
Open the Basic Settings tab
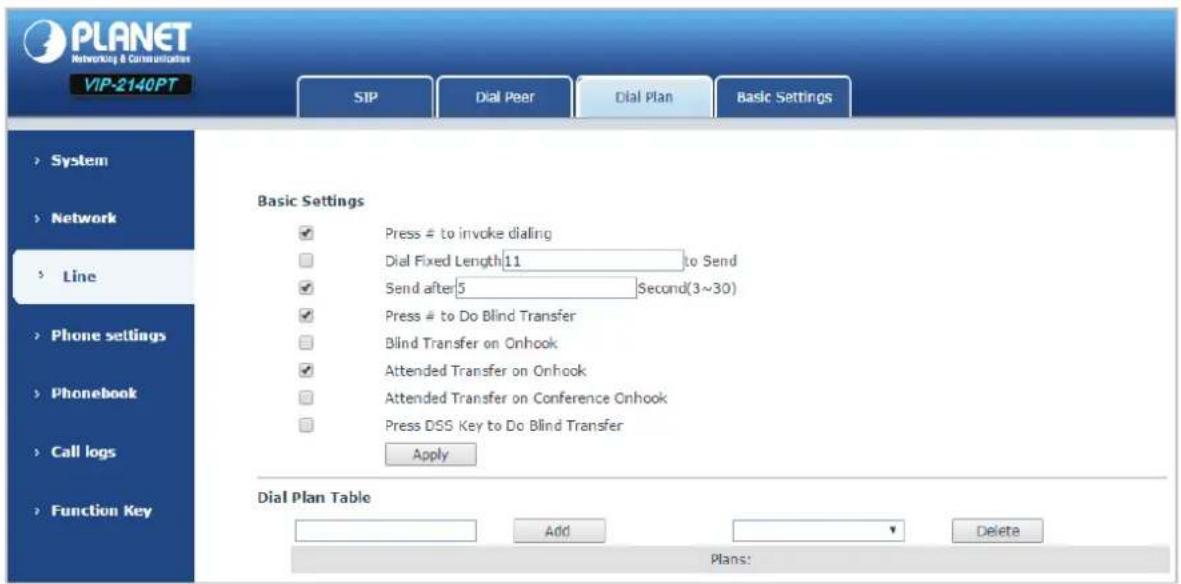[783, 97]
